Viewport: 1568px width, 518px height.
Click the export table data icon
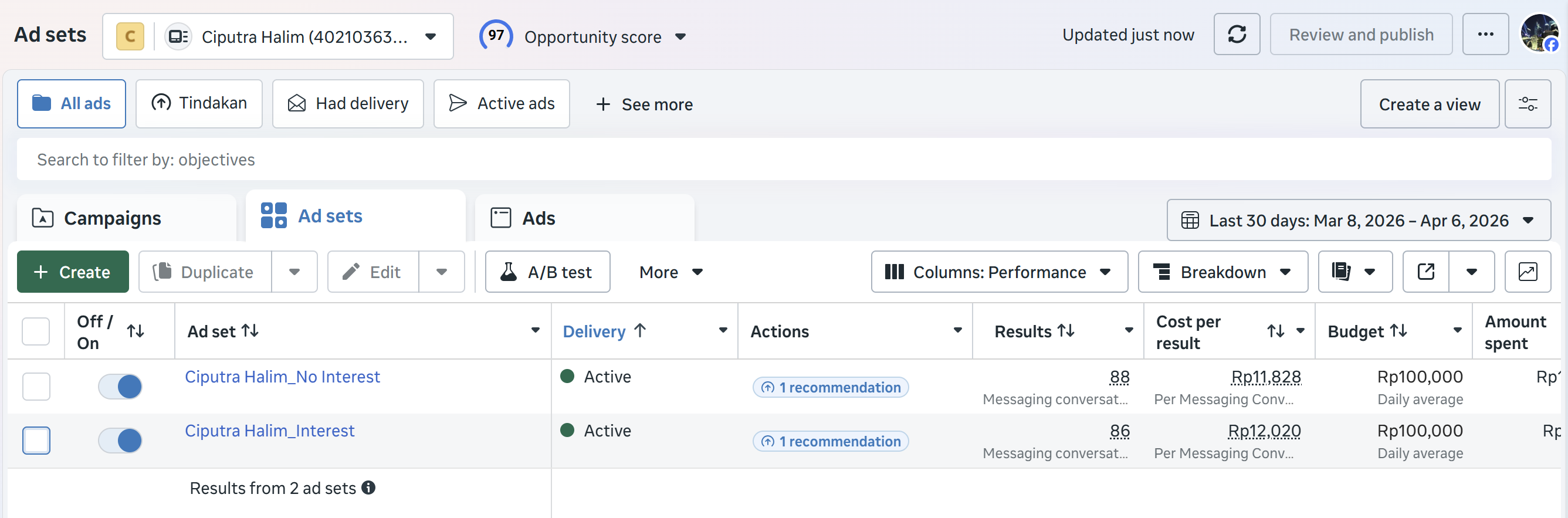pos(1425,272)
